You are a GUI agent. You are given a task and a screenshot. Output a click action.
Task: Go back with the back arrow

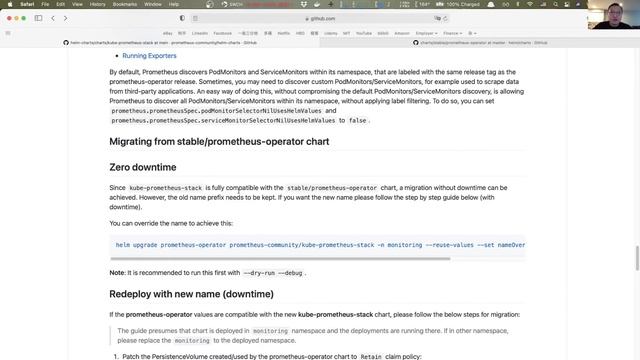pos(53,18)
